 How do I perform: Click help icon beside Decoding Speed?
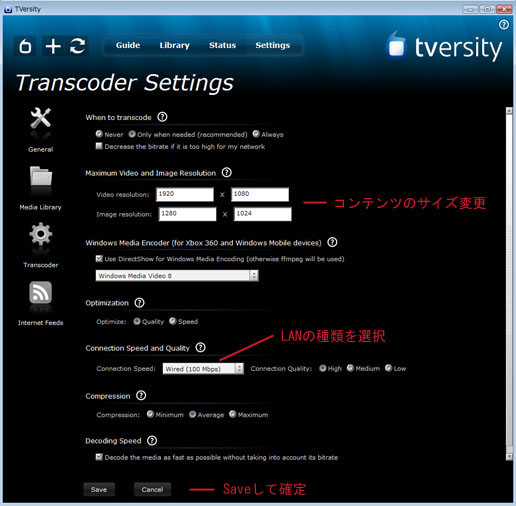click(152, 441)
